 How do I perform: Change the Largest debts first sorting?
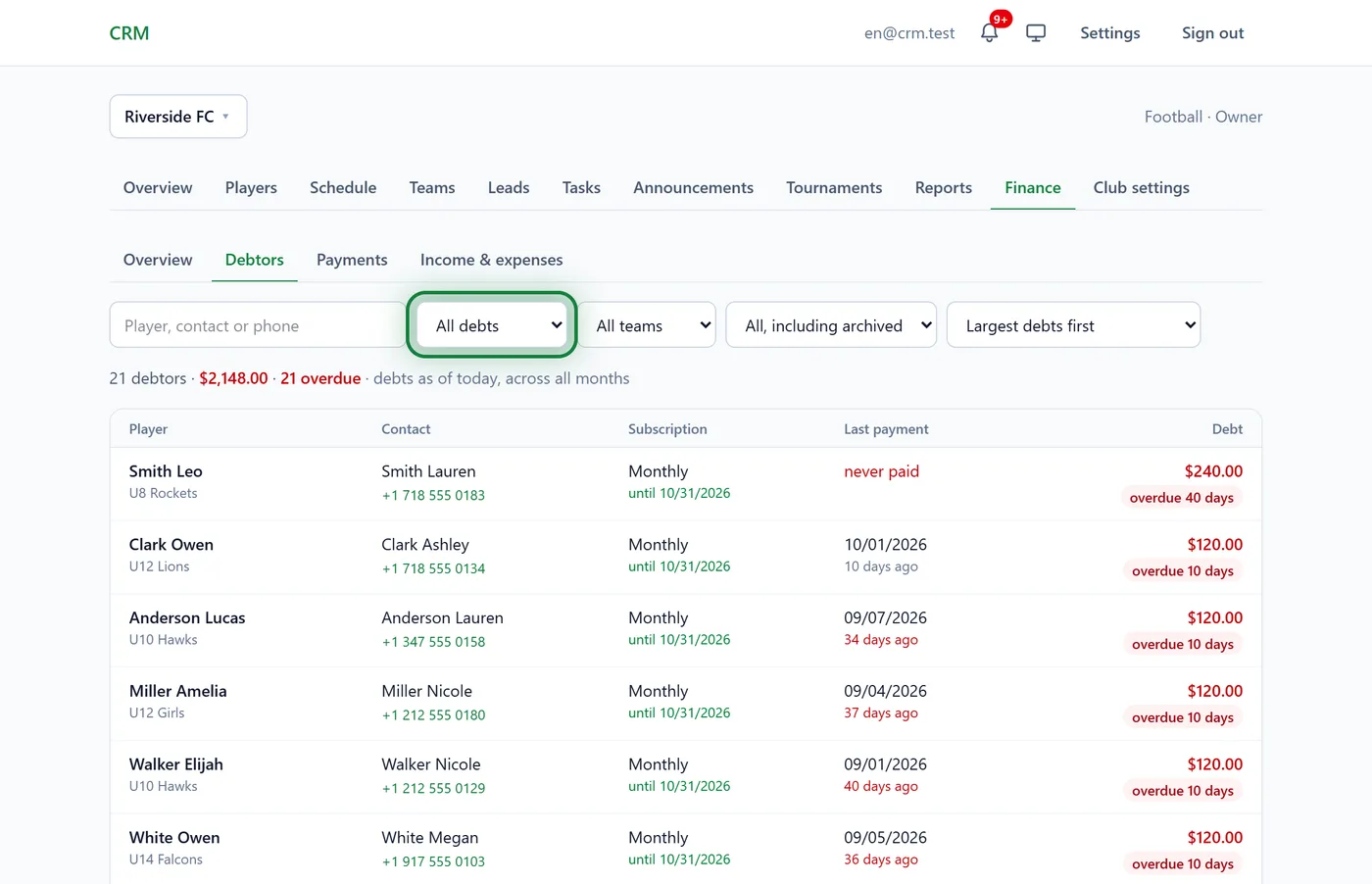[x=1073, y=325]
